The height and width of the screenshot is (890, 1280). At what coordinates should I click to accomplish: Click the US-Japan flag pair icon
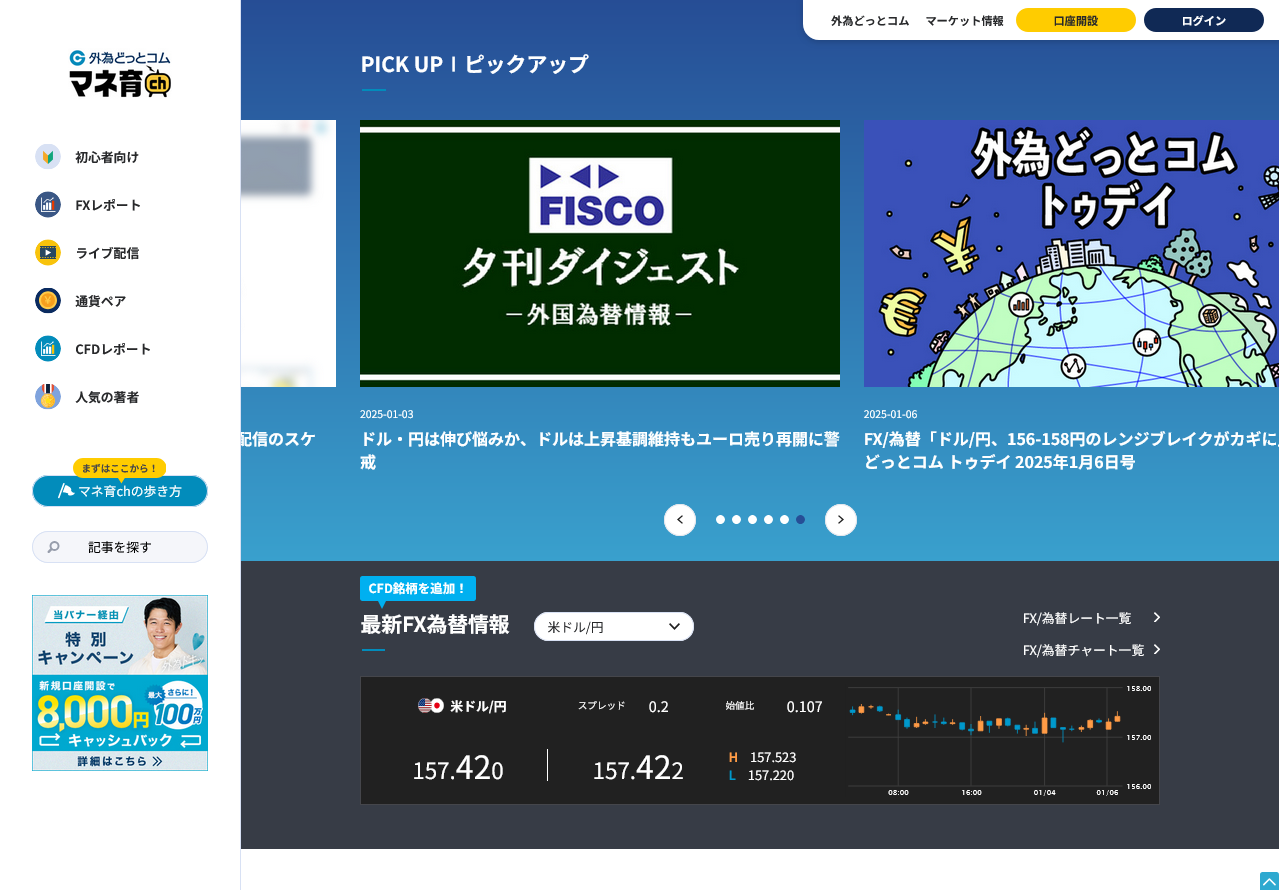point(431,706)
